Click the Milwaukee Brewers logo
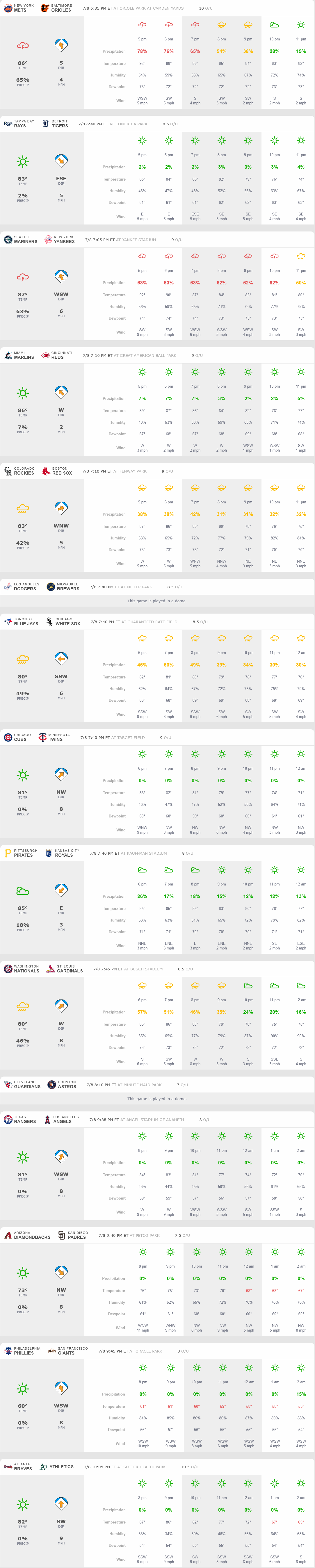 [51, 586]
